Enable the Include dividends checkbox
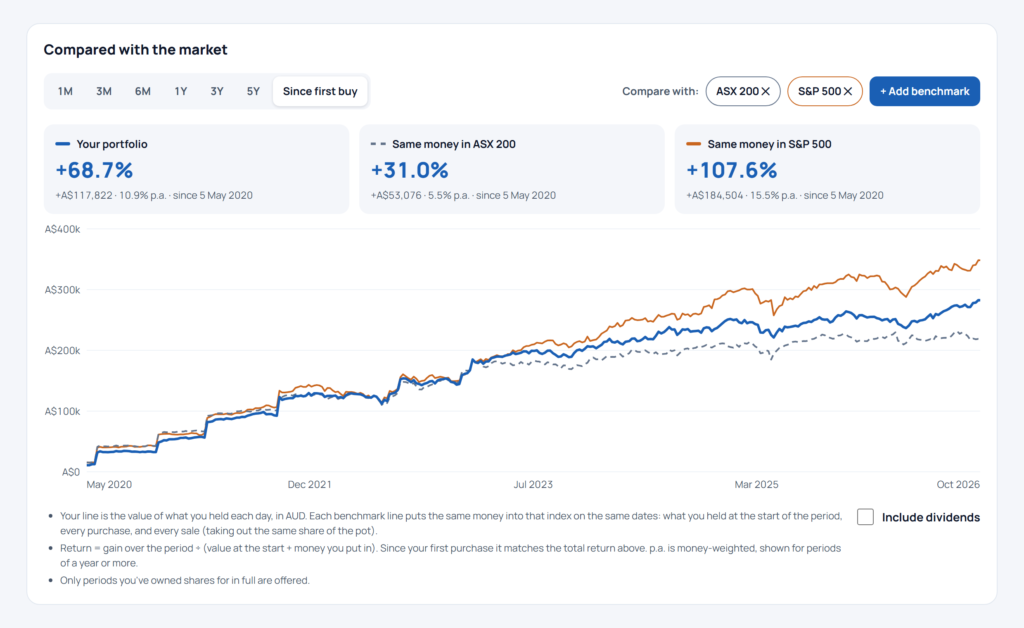Screen dimensions: 1024x628 (x=865, y=517)
